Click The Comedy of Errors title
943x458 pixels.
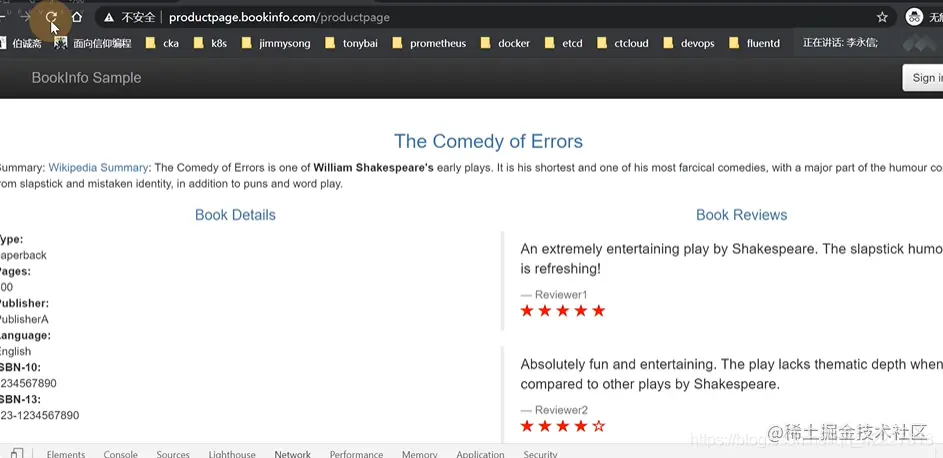(488, 141)
